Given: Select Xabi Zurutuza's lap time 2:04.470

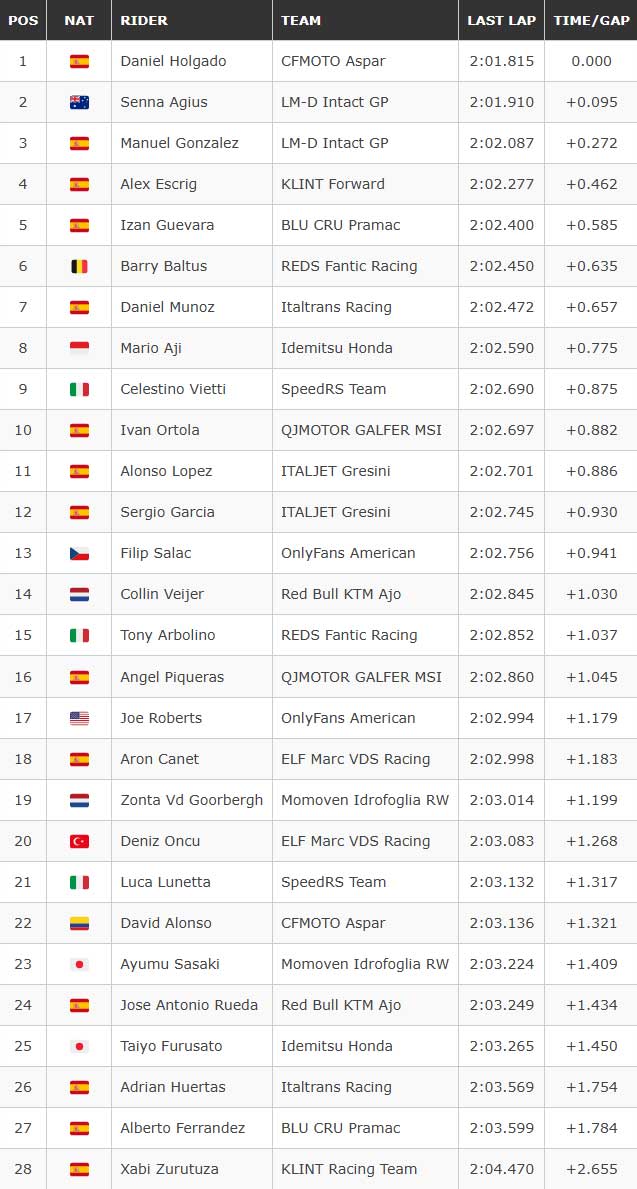Looking at the screenshot, I should click(x=501, y=1169).
